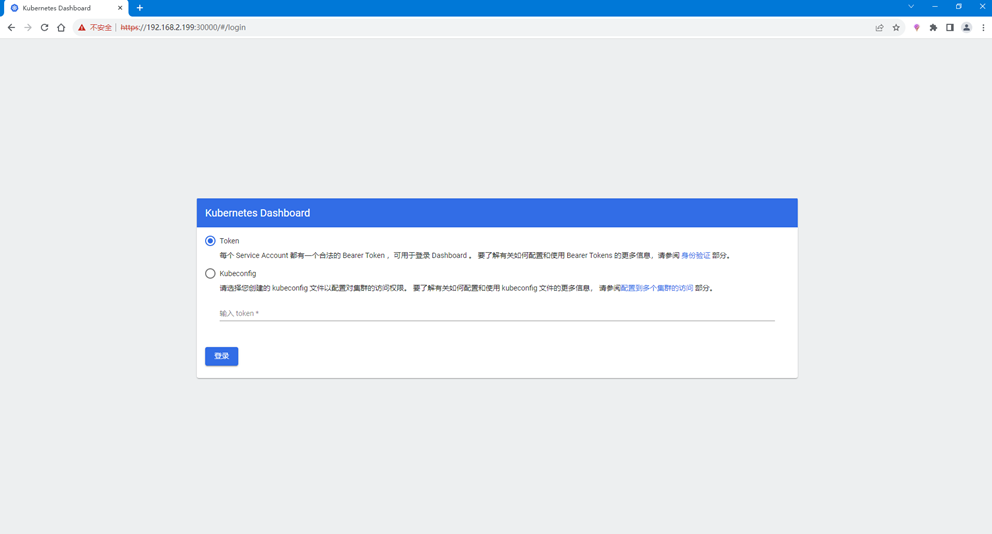Screen dimensions: 992x534
Task: Click the 登录 sign-in button
Action: coord(221,356)
